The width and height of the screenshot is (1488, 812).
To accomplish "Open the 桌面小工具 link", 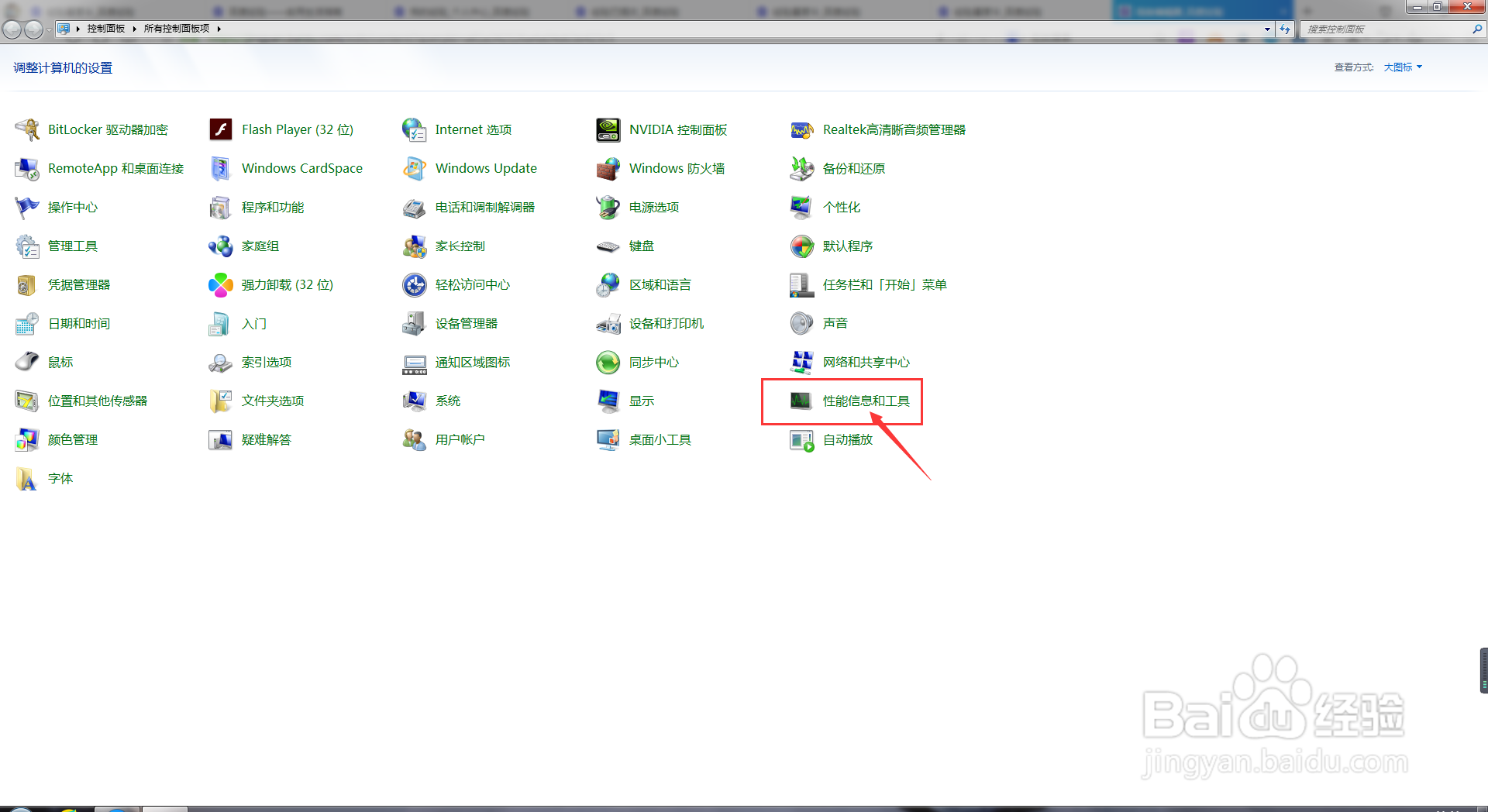I will [x=660, y=439].
